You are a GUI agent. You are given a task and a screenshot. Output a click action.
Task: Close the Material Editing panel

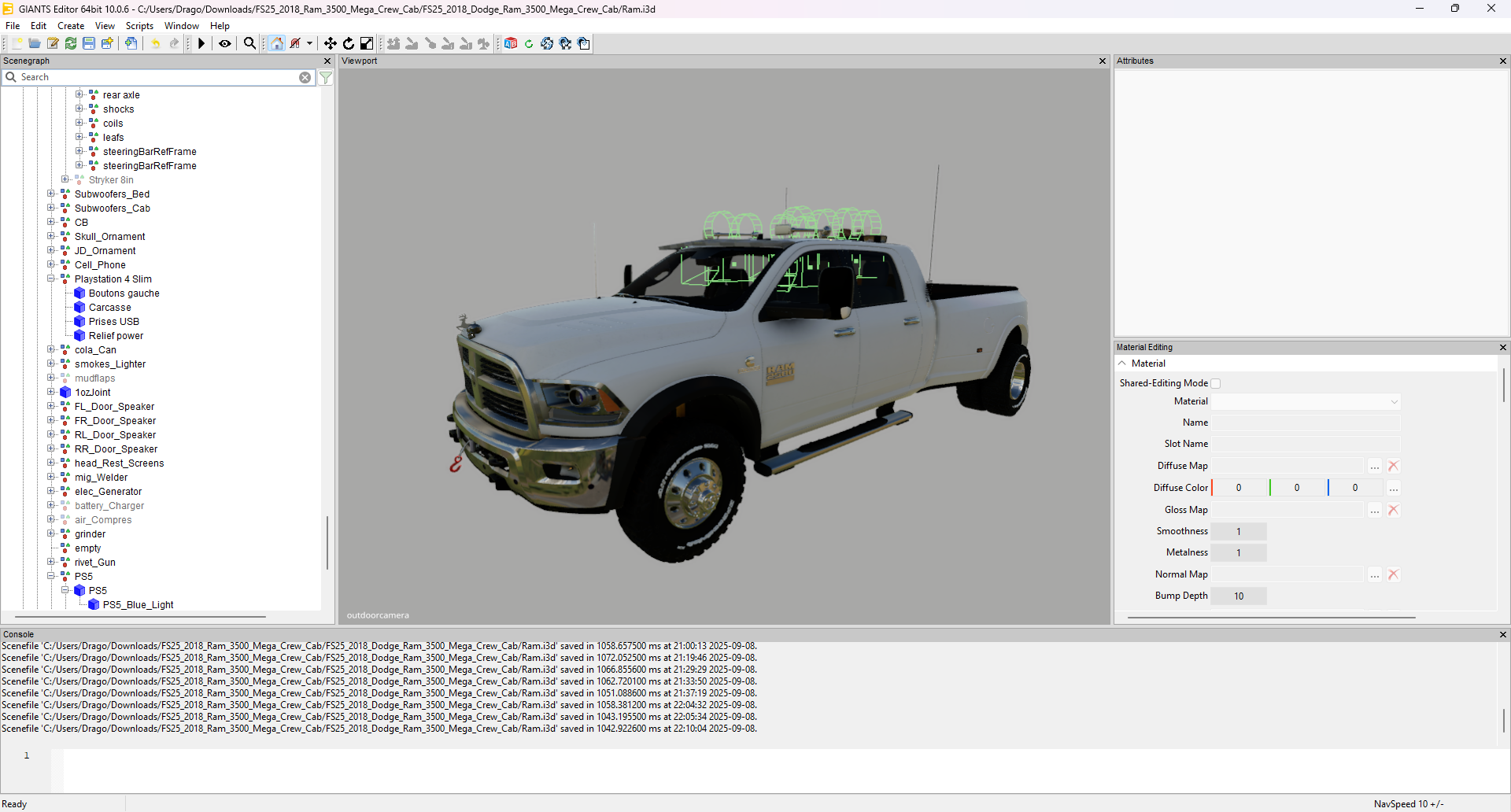1502,347
